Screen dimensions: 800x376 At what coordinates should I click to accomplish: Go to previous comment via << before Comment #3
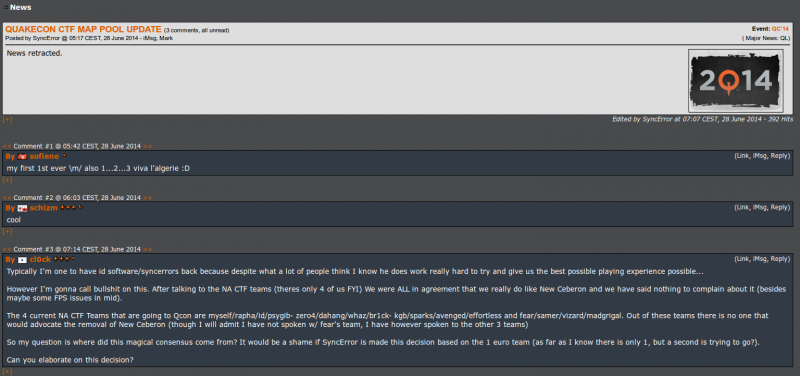tap(7, 249)
